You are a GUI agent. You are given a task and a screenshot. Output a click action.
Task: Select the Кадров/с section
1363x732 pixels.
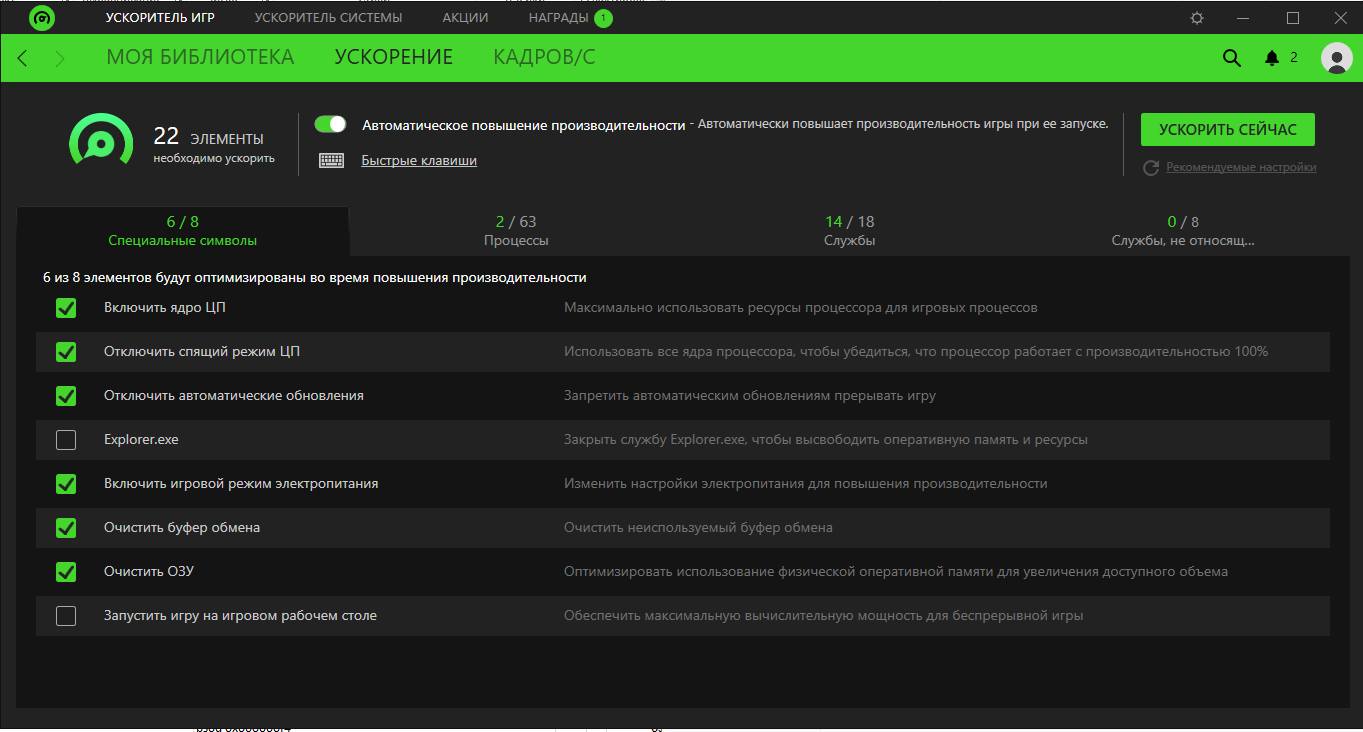coord(544,58)
